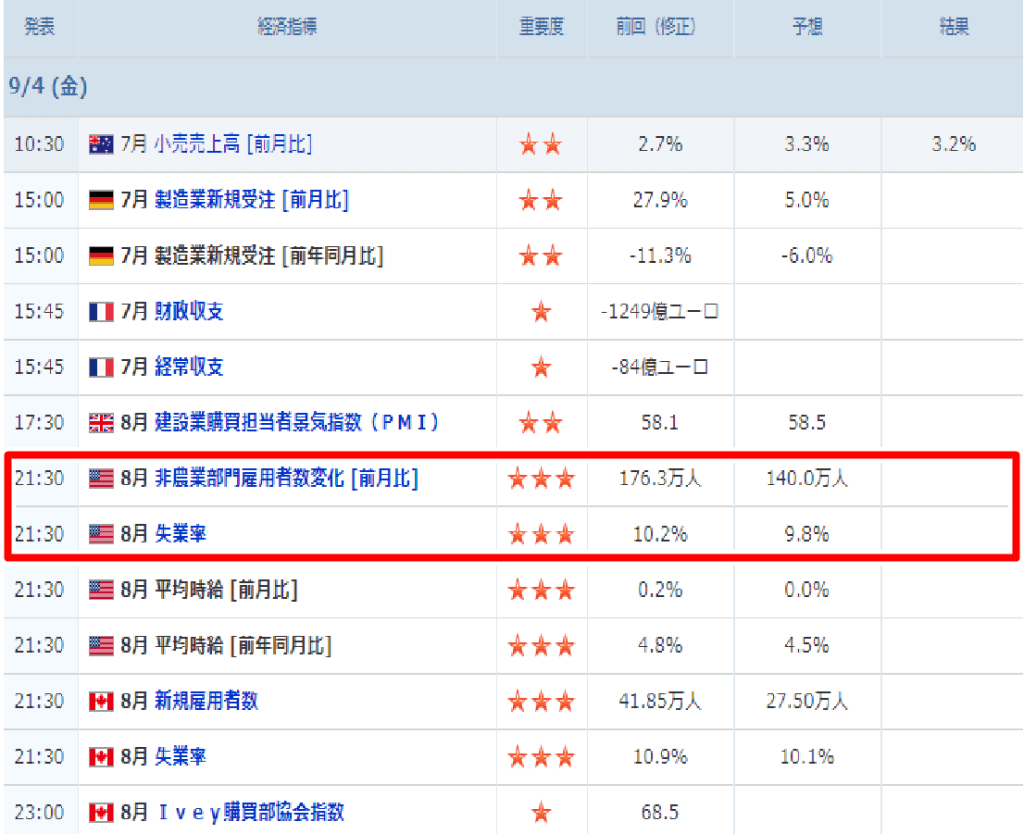This screenshot has width=1024, height=834.
Task: Click the single star on 経常収支 row
Action: [x=541, y=368]
